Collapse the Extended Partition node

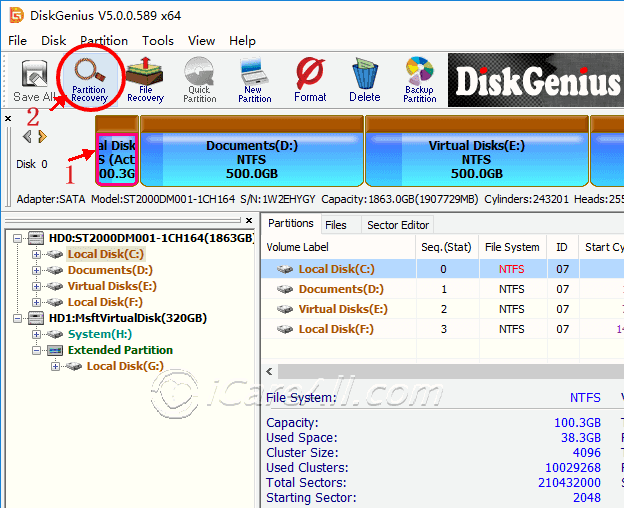pyautogui.click(x=36, y=350)
